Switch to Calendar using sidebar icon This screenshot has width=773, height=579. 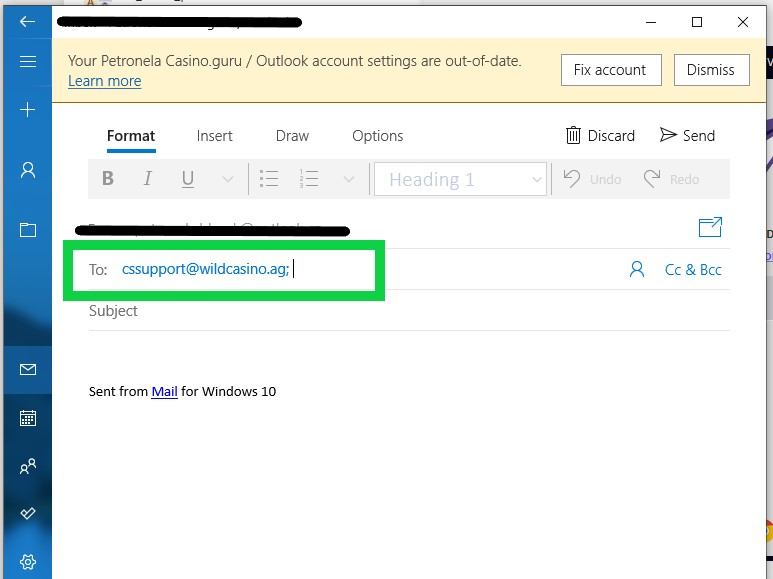click(x=27, y=418)
